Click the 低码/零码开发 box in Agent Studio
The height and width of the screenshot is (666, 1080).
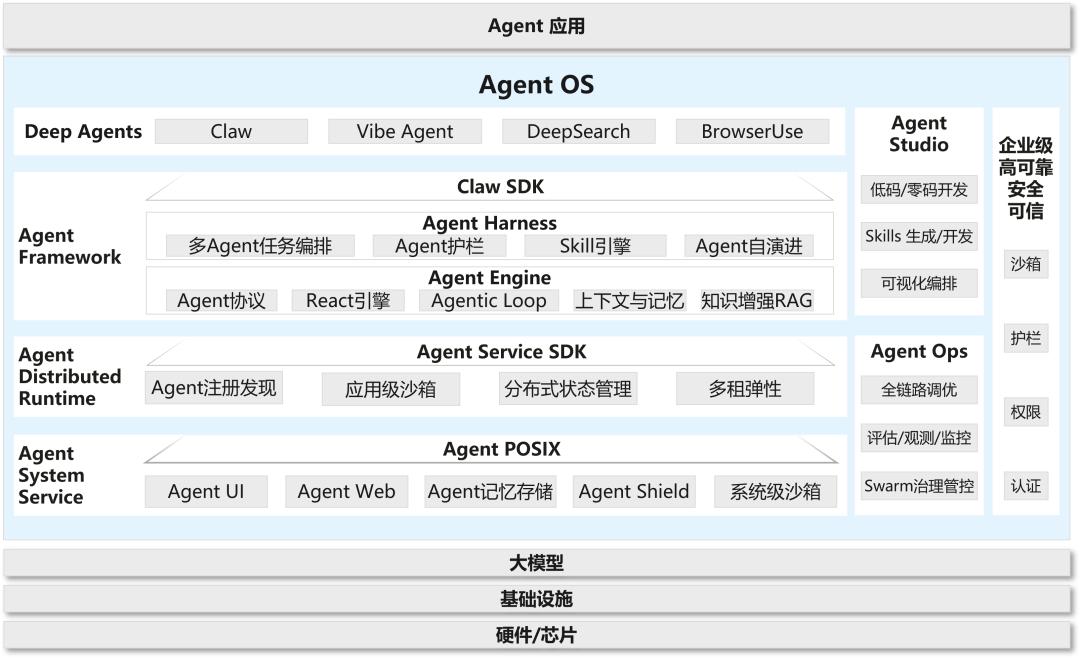(918, 190)
